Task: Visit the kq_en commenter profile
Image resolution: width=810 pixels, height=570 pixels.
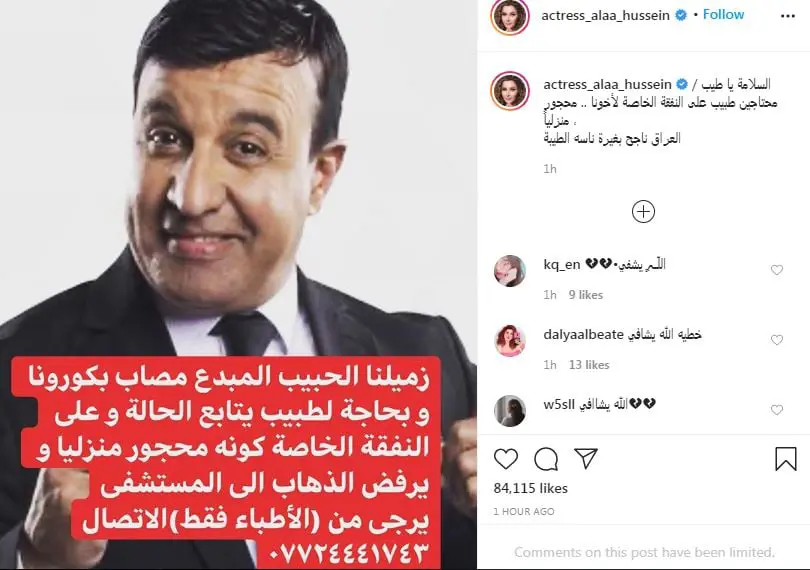Action: (x=562, y=265)
